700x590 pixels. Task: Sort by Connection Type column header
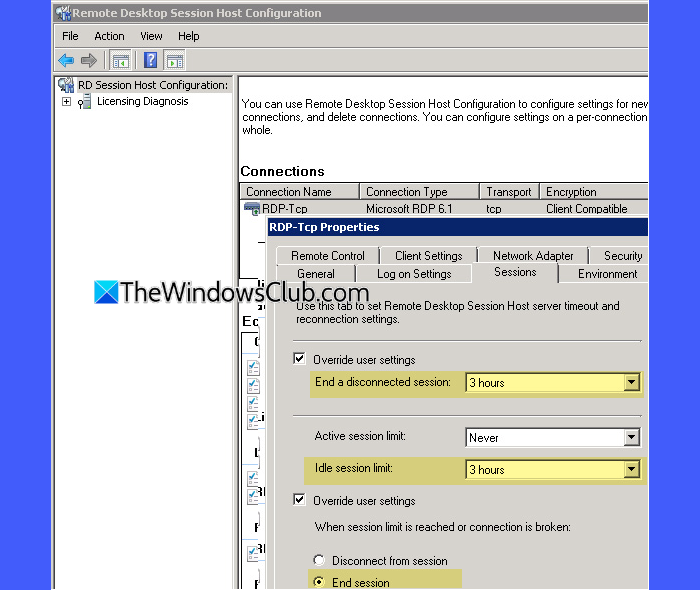pos(419,191)
